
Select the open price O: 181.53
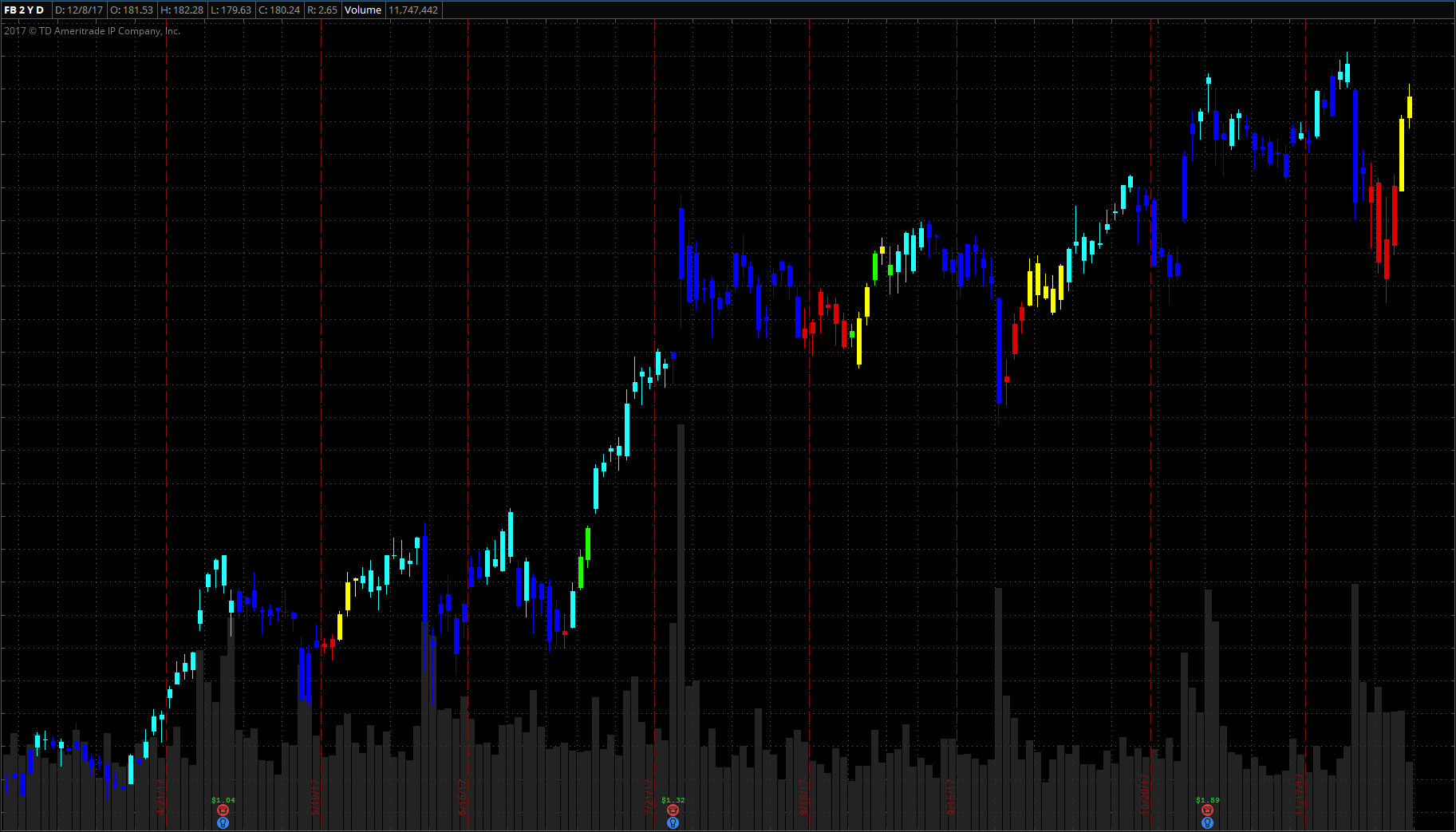[132, 10]
